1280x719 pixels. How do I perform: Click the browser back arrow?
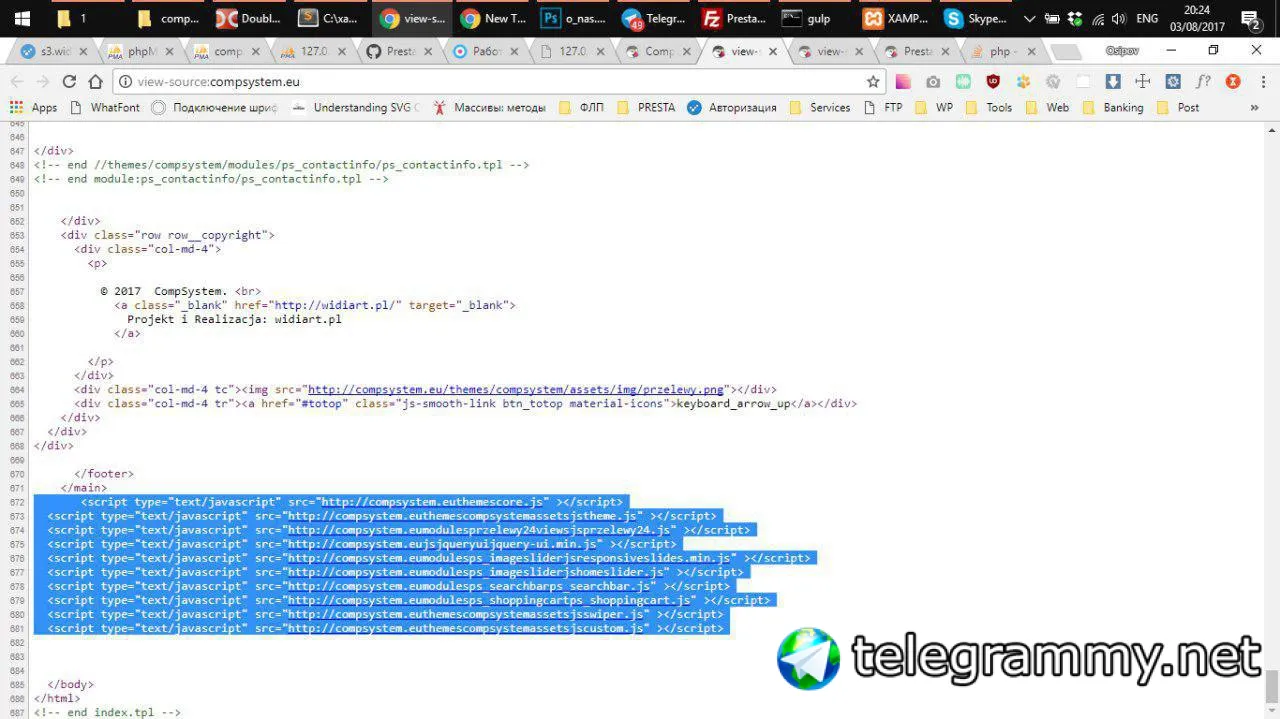[x=17, y=82]
